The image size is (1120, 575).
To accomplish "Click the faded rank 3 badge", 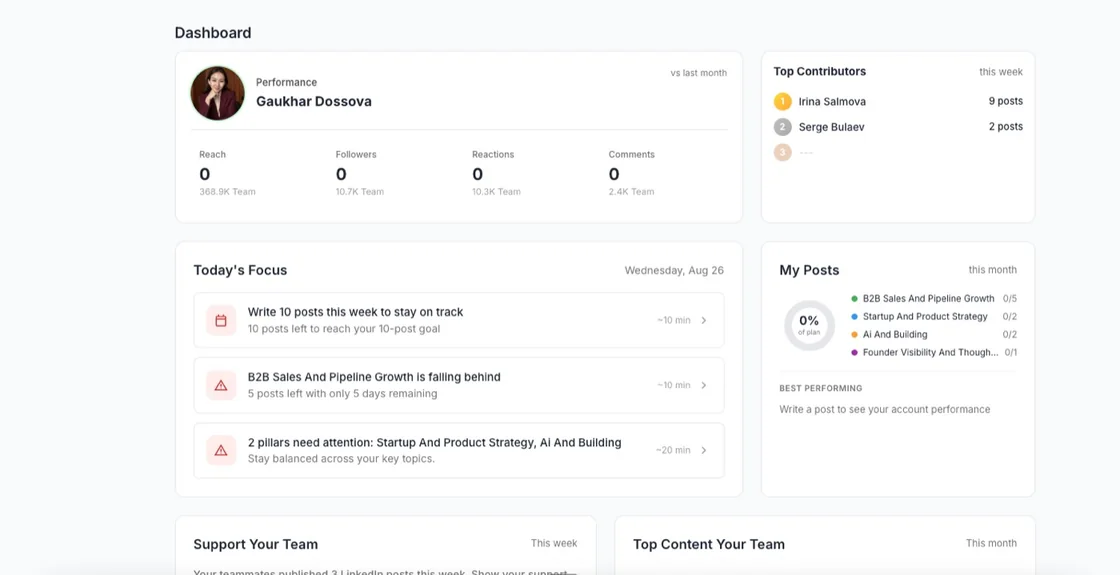I will (783, 152).
